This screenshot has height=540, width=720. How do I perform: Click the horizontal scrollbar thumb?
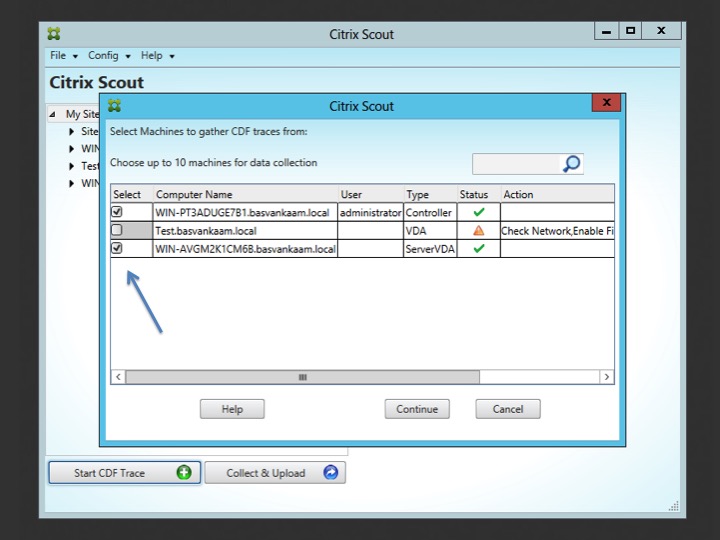click(x=303, y=377)
